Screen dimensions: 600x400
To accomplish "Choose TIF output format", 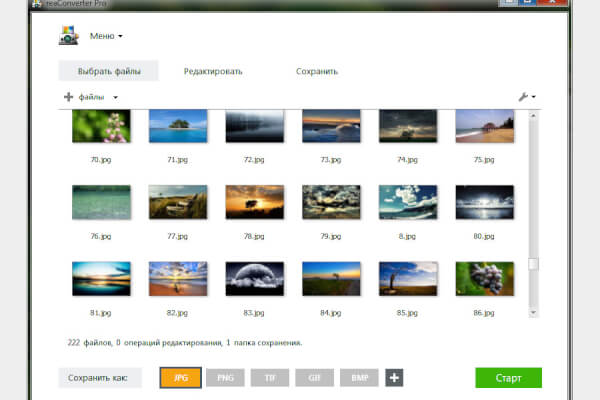I will 270,378.
